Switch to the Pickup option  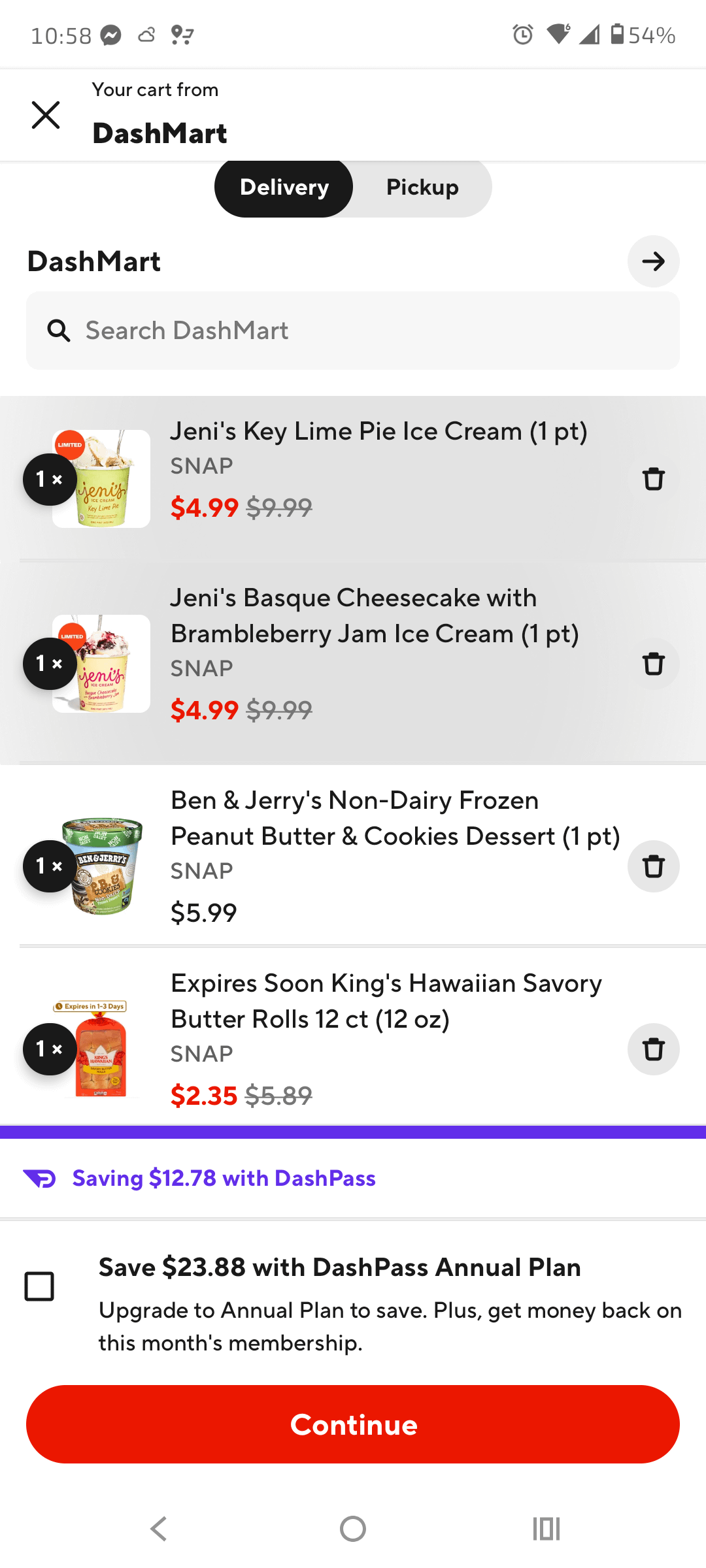(422, 188)
